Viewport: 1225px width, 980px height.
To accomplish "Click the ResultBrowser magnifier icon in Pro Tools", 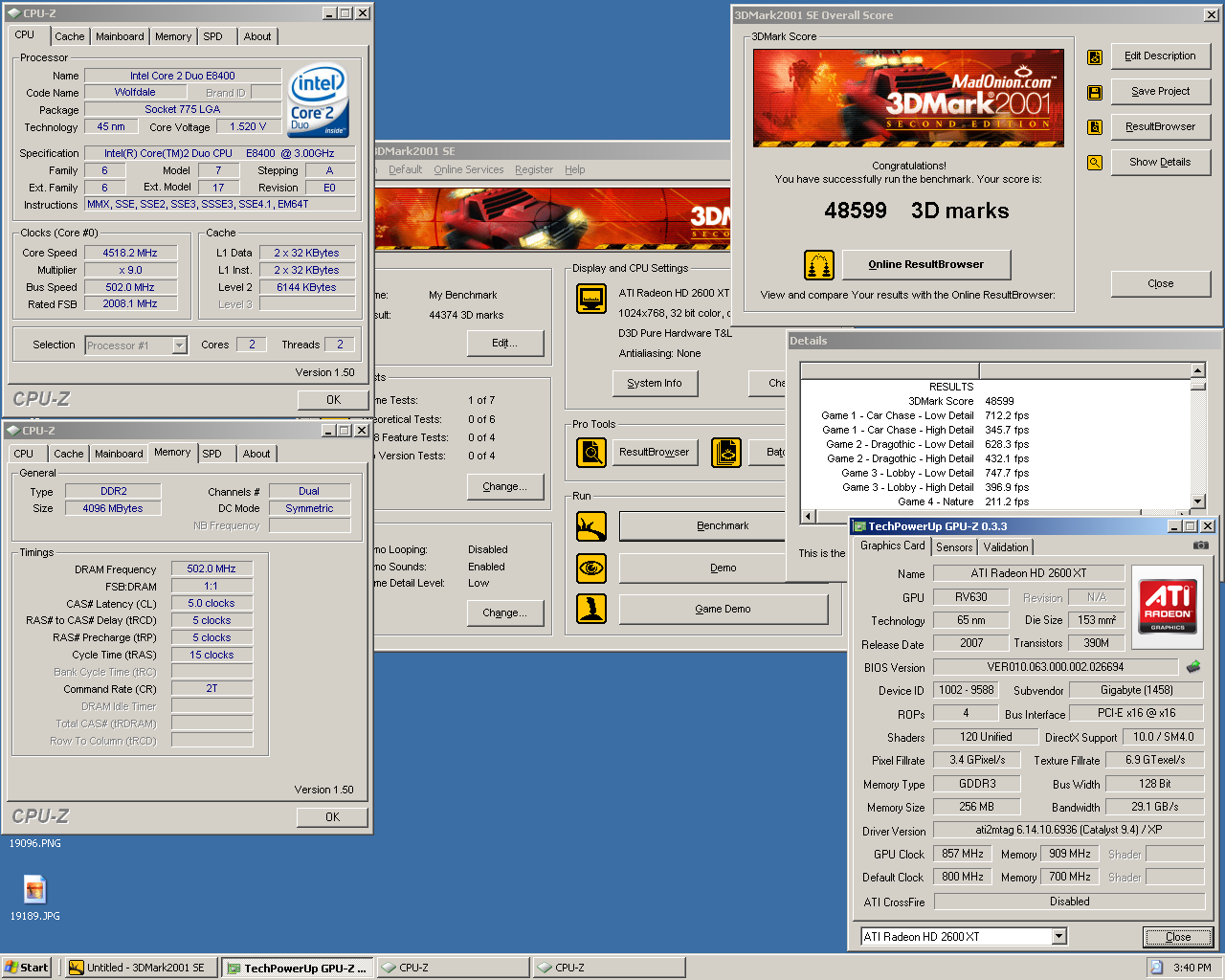I will click(x=591, y=453).
